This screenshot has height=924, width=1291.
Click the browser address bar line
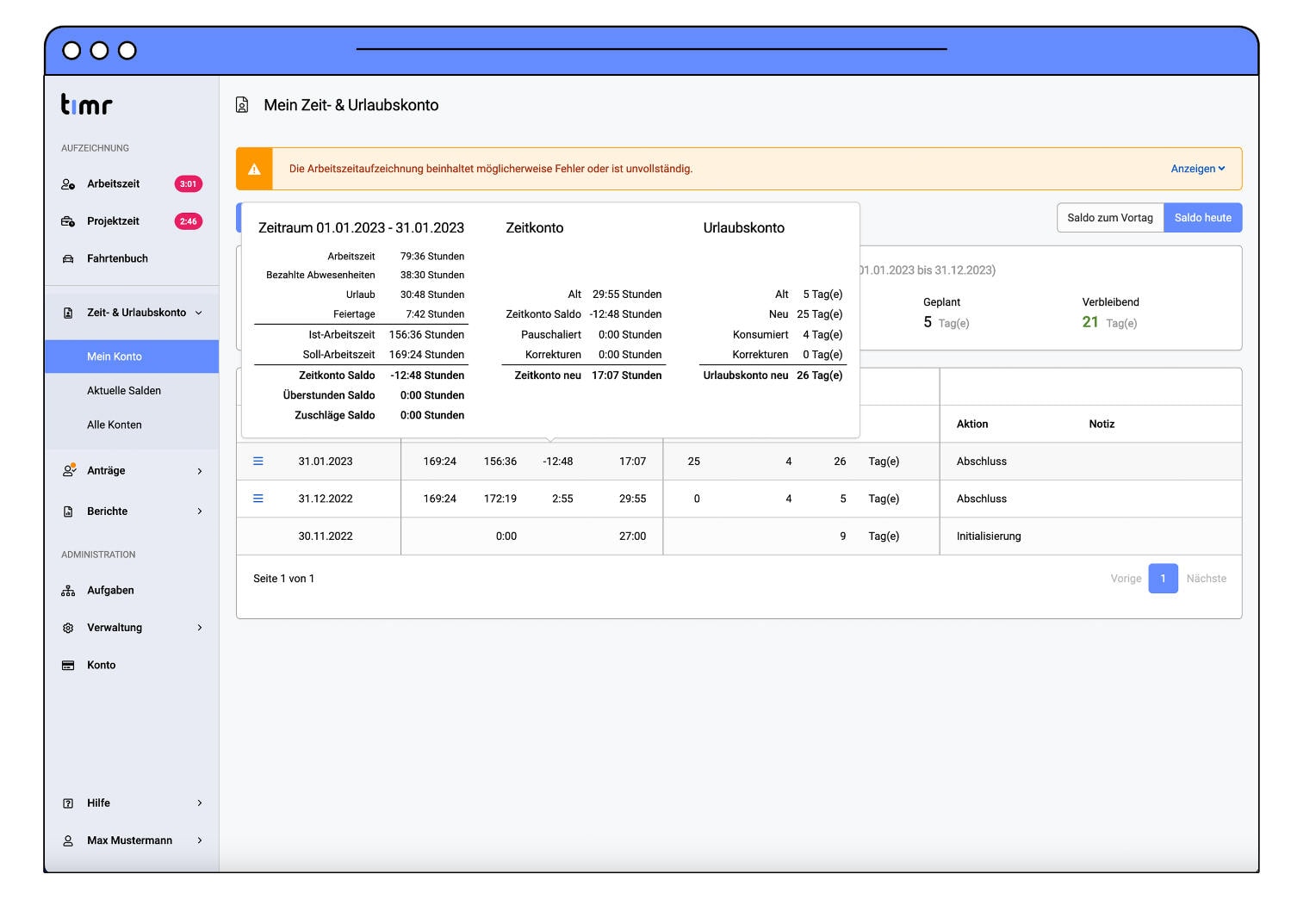click(652, 49)
